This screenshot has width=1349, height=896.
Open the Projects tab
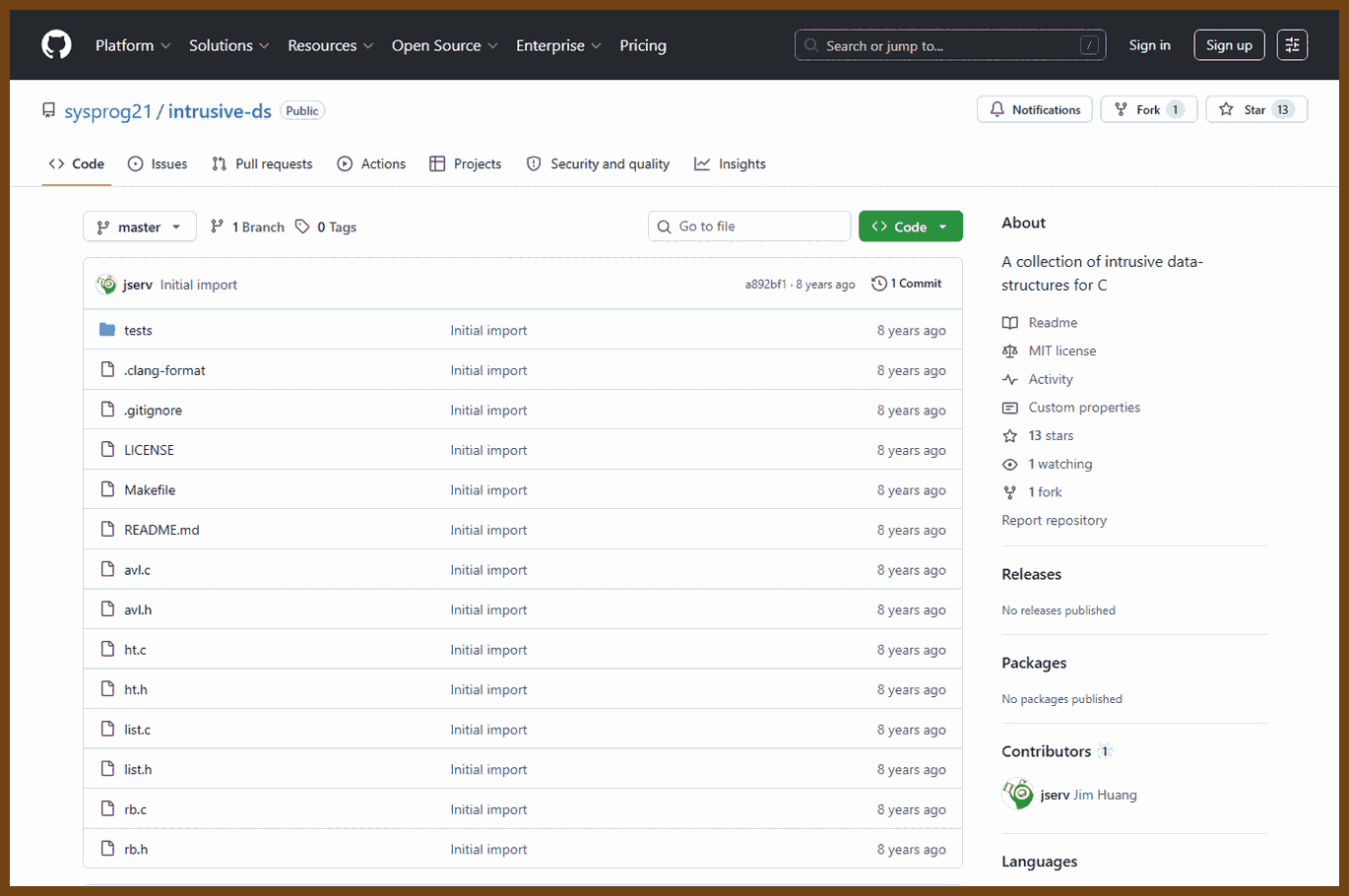click(x=466, y=164)
